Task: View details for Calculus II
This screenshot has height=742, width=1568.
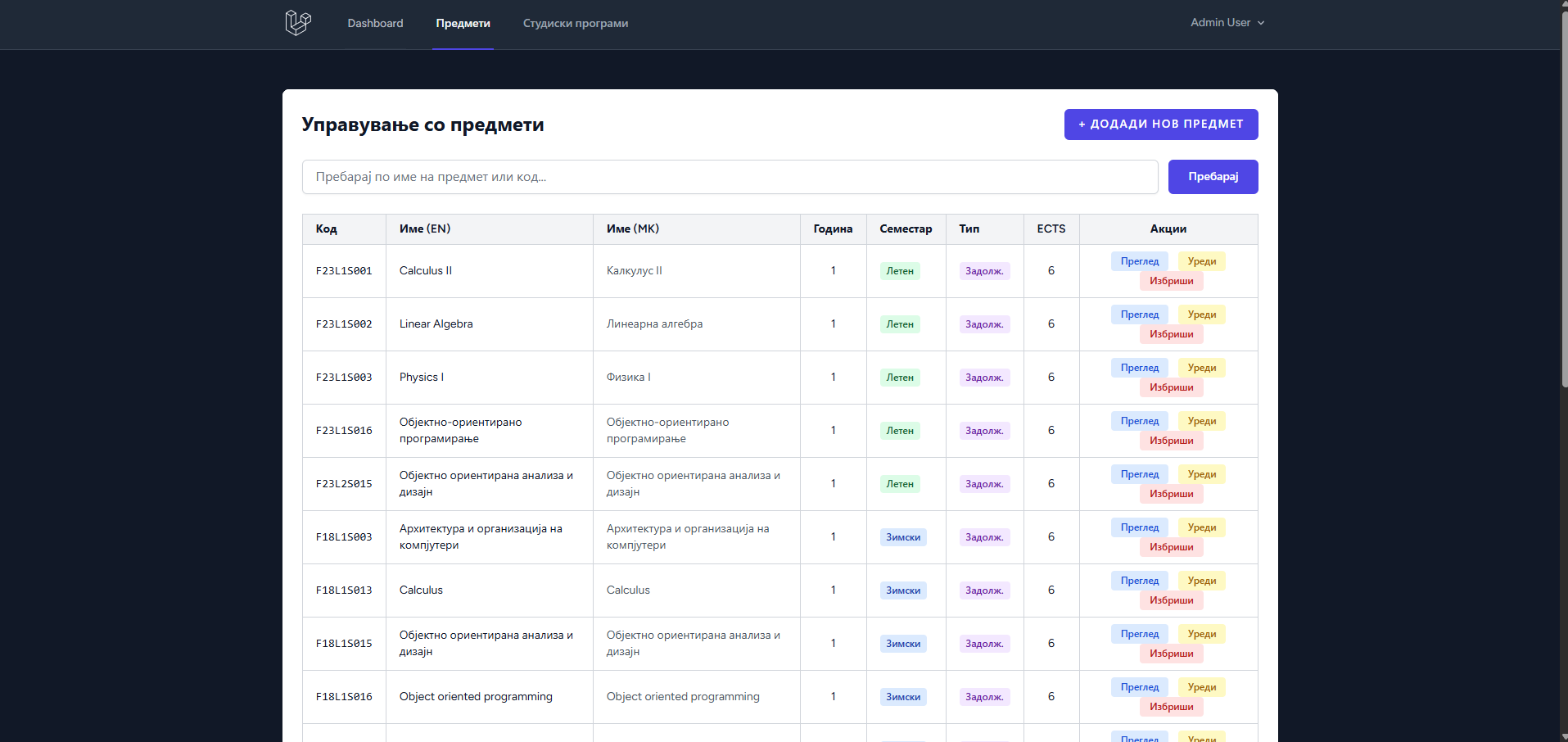Action: tap(1139, 261)
